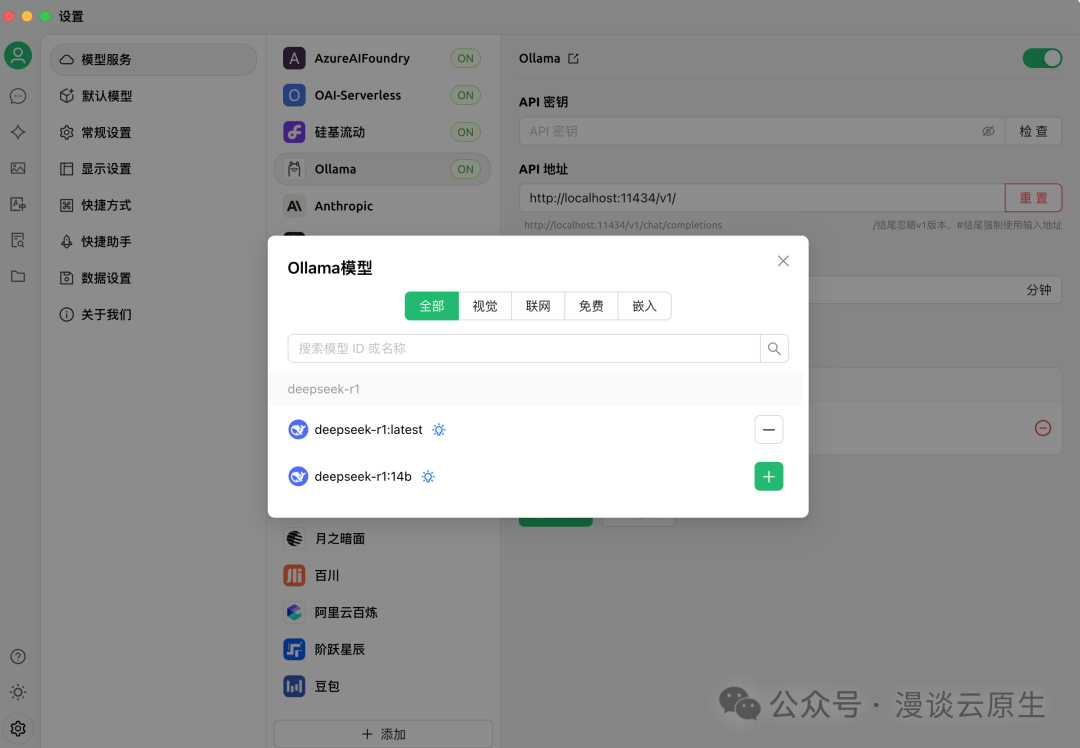Close the Ollama模型 dialog
The width and height of the screenshot is (1080, 748).
coord(783,261)
